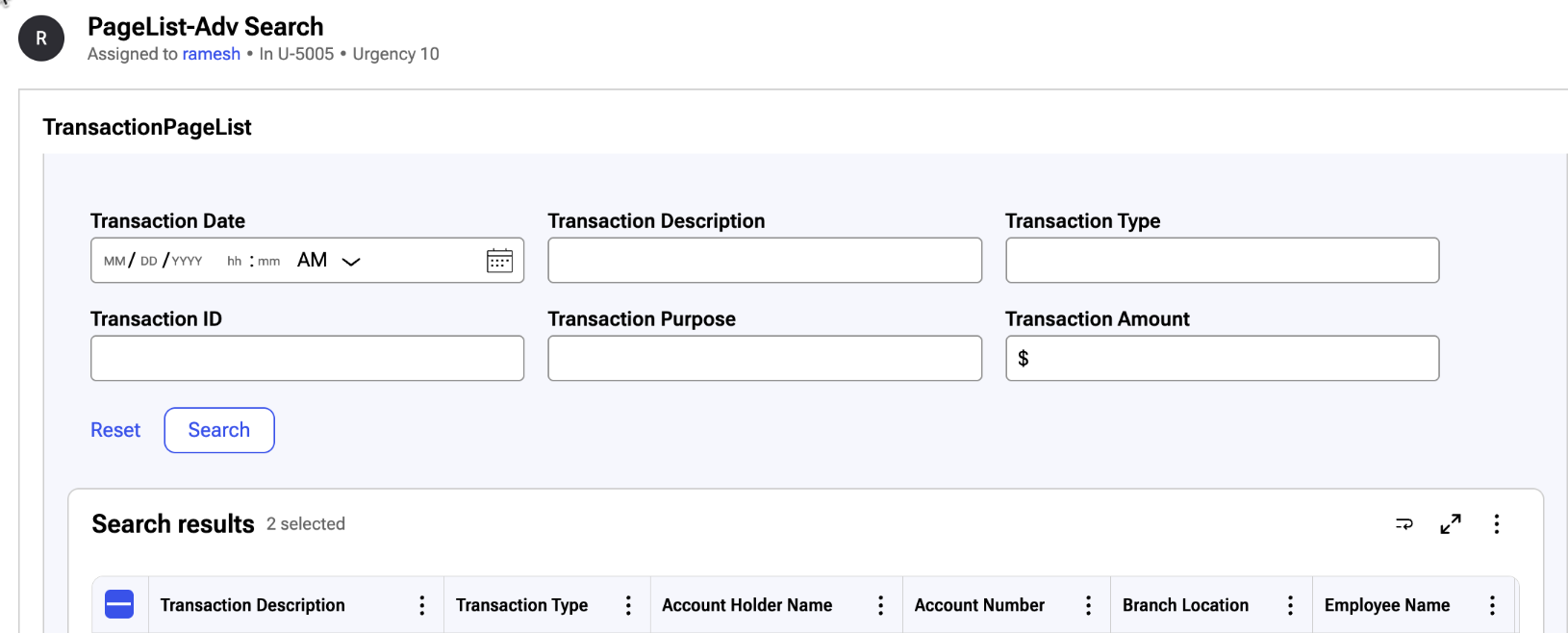Open the Transaction Type column options

pyautogui.click(x=627, y=605)
